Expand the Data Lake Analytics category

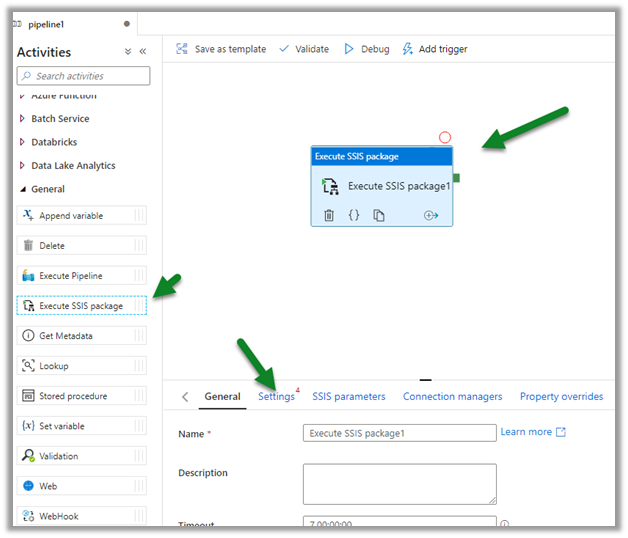(x=72, y=166)
